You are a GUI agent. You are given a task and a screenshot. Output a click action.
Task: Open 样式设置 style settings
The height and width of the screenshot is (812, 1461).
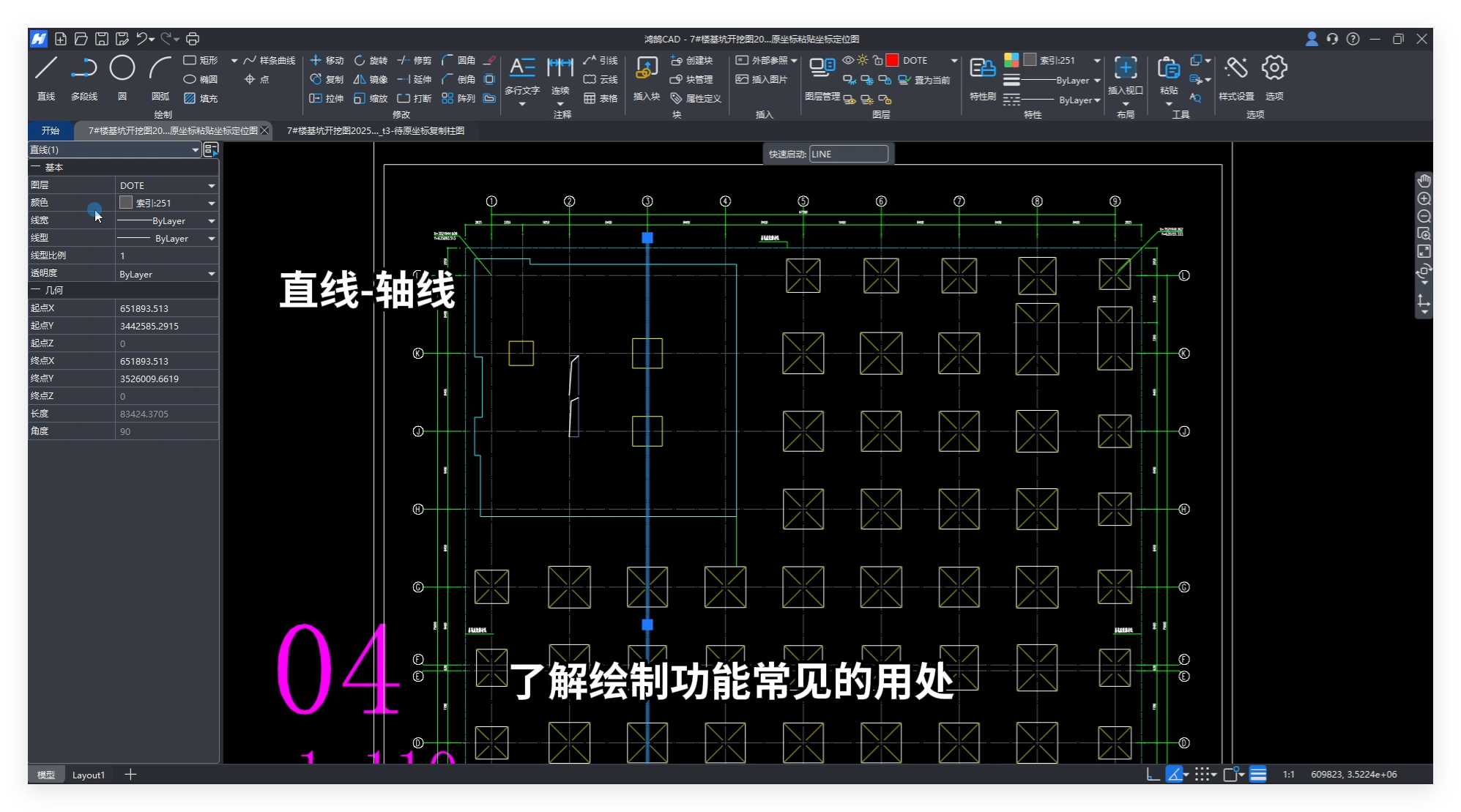[x=1235, y=70]
